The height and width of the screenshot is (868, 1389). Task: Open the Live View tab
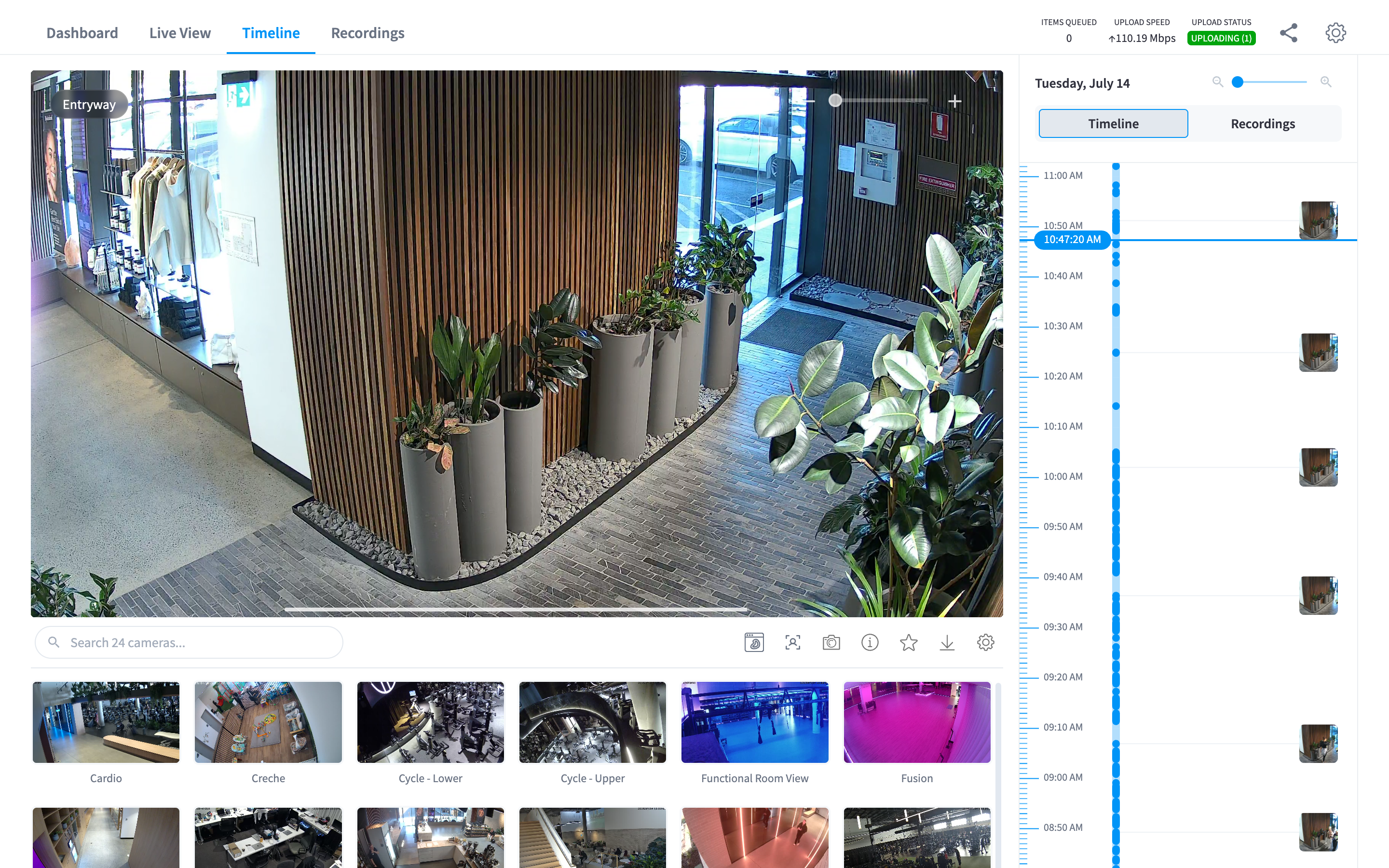click(x=179, y=33)
